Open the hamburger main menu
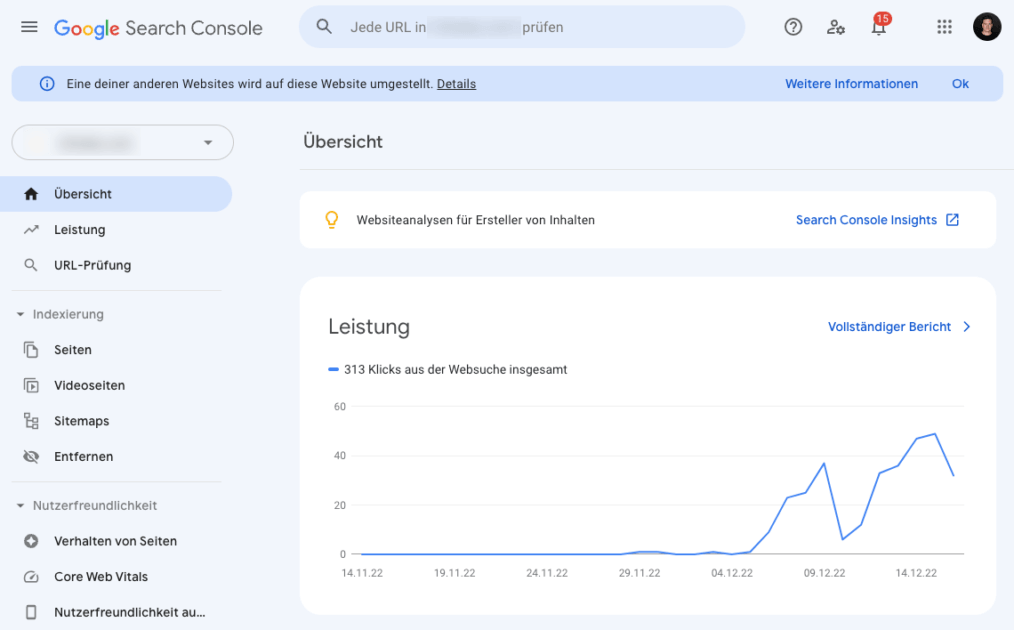The image size is (1014, 630). pos(29,27)
